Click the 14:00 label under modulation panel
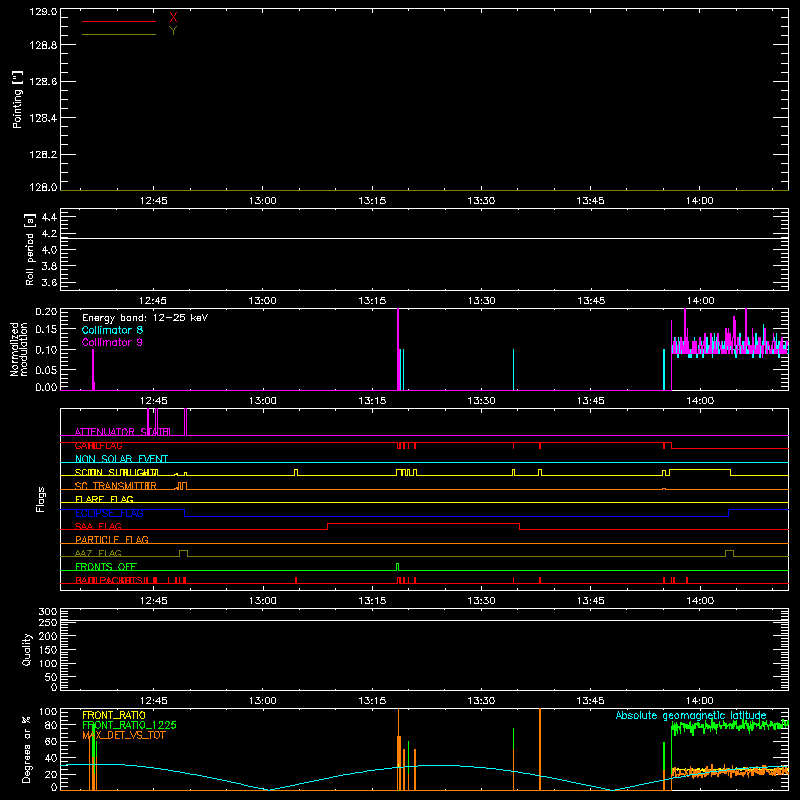 click(x=699, y=401)
